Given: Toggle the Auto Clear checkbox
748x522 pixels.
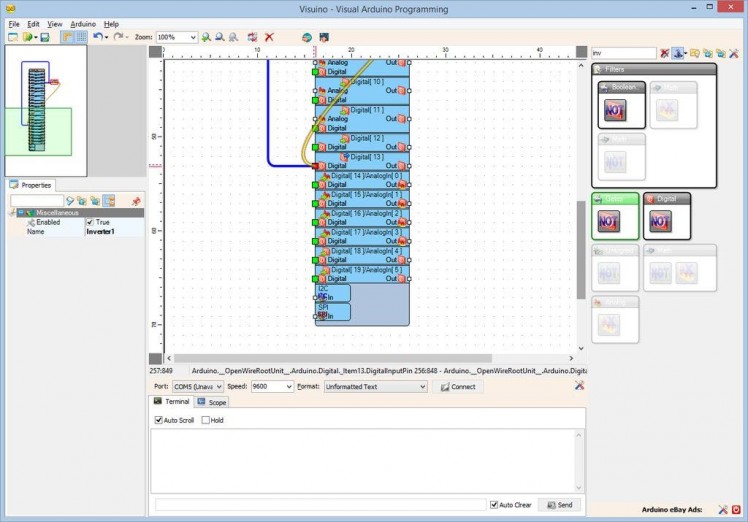Looking at the screenshot, I should coord(494,505).
